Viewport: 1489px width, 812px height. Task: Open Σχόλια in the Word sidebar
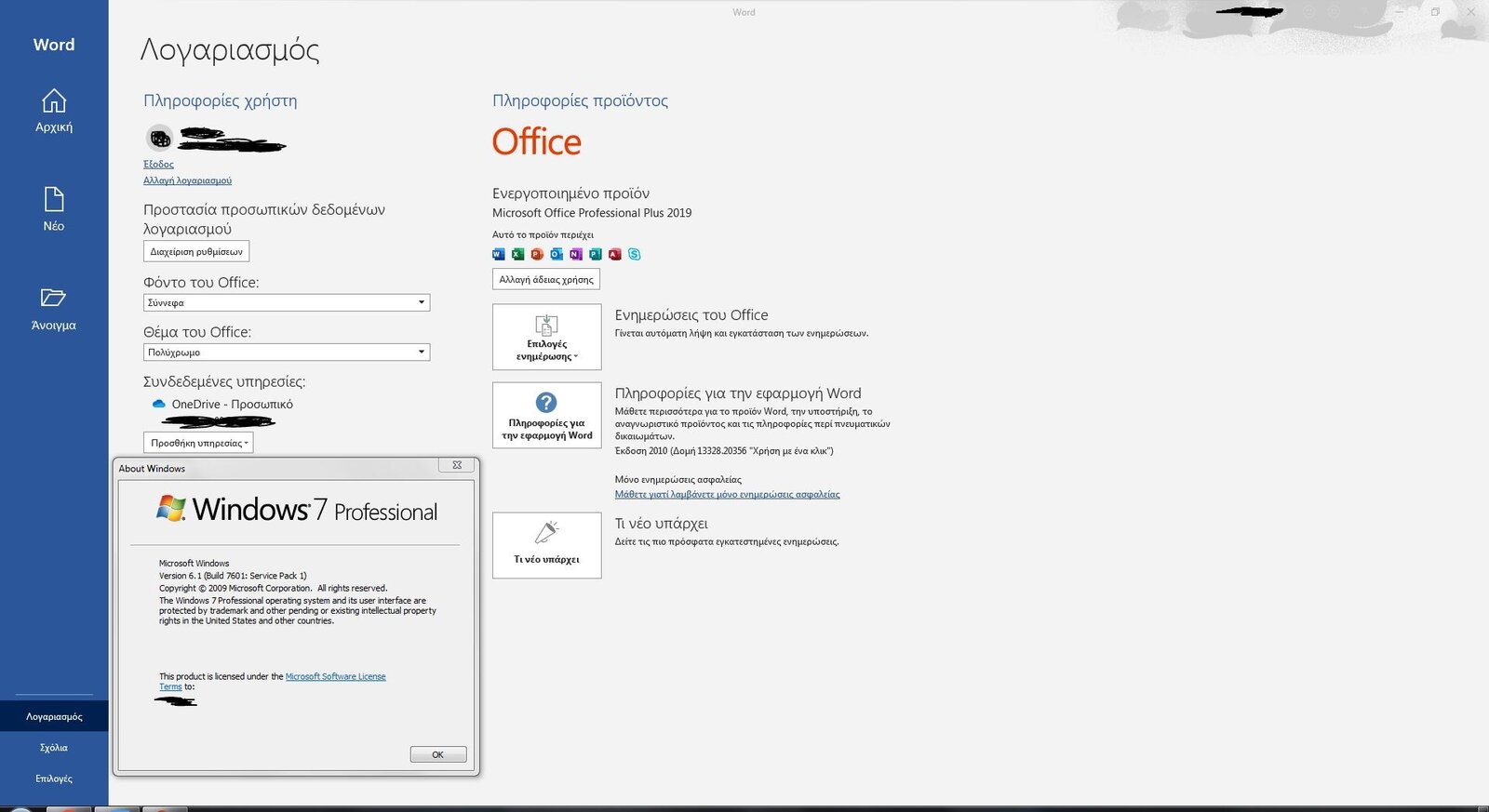coord(54,748)
